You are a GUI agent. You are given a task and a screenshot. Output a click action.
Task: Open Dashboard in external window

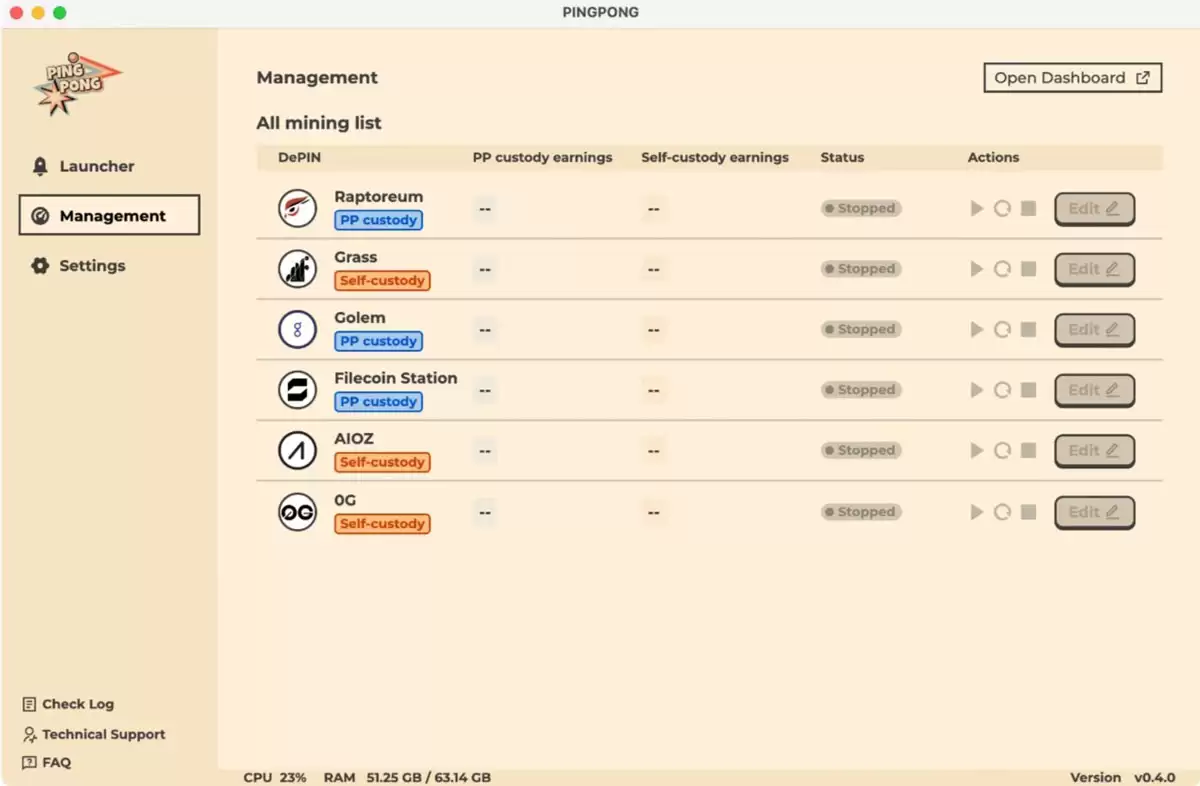point(1072,78)
